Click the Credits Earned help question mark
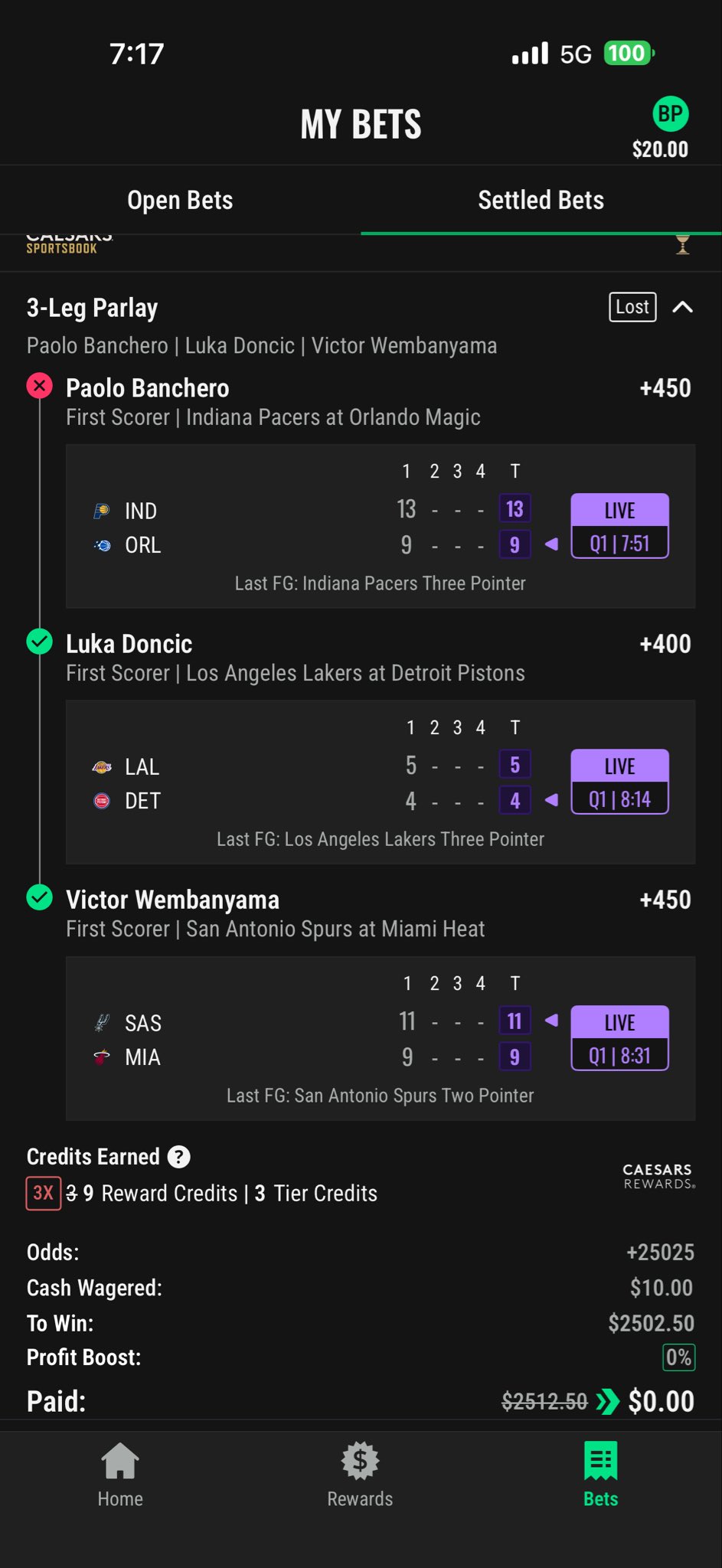This screenshot has width=722, height=1568. click(178, 1156)
